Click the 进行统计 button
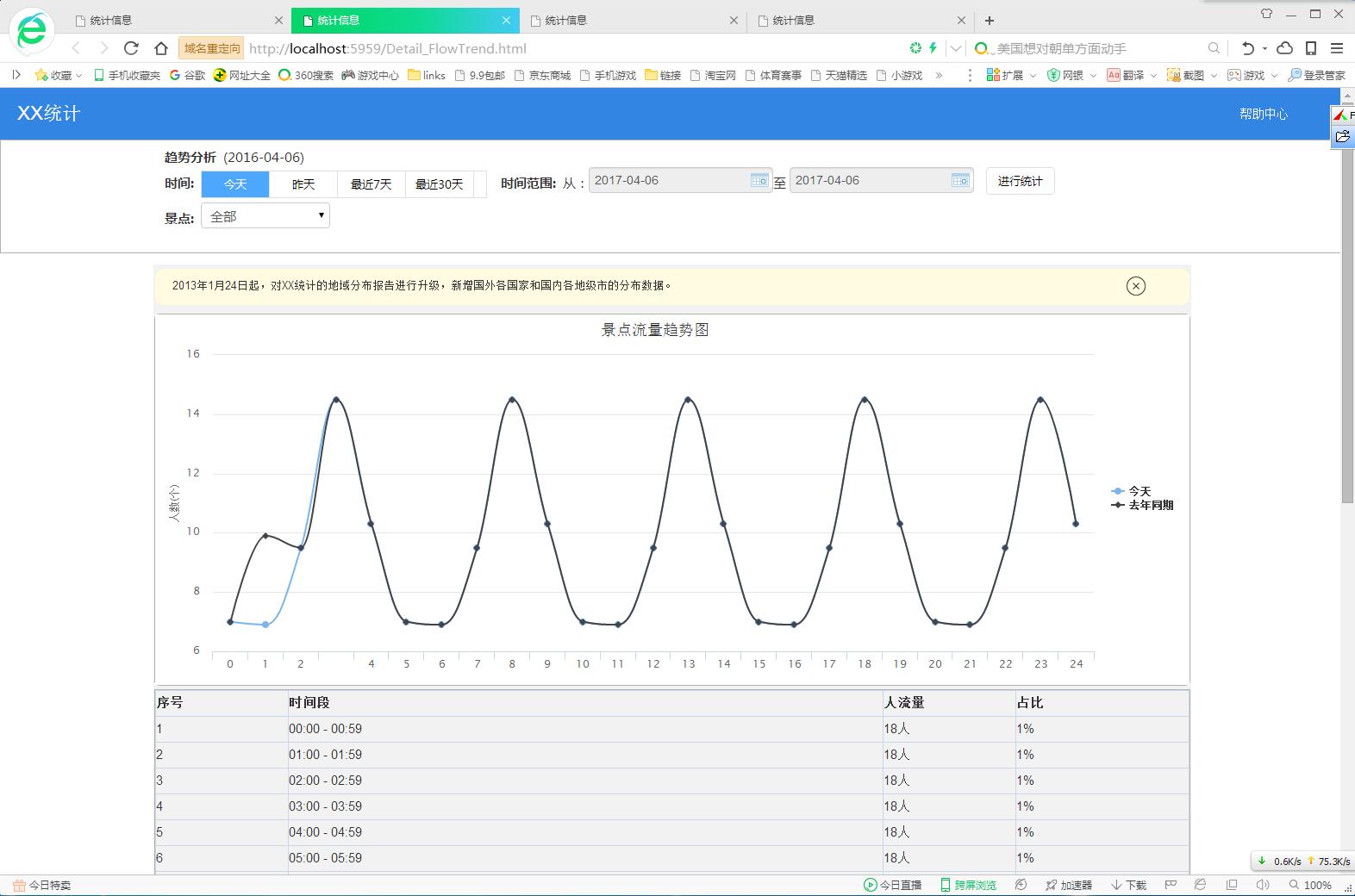The image size is (1355, 896). [x=1021, y=181]
